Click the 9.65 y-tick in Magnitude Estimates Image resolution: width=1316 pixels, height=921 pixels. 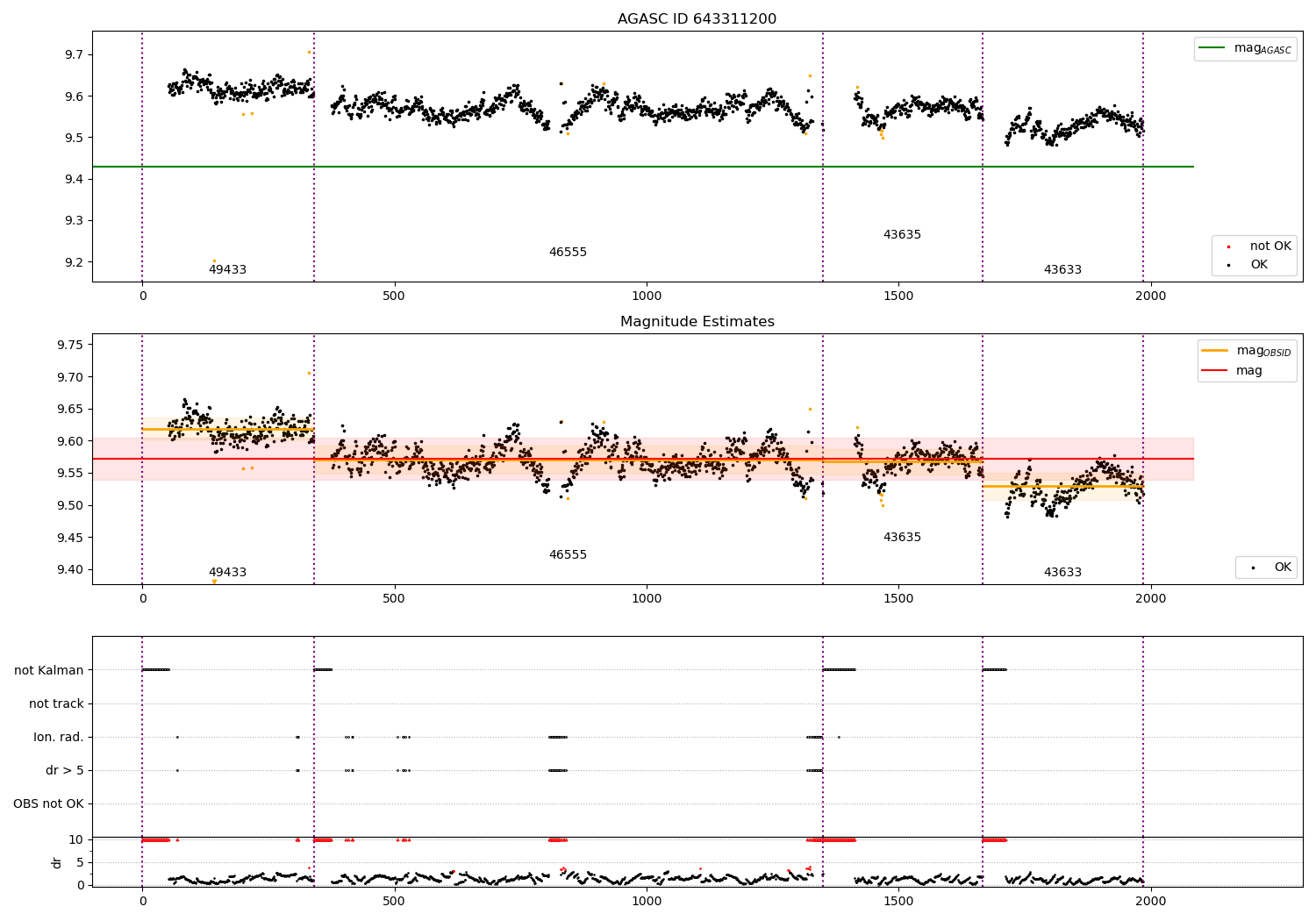tap(69, 410)
